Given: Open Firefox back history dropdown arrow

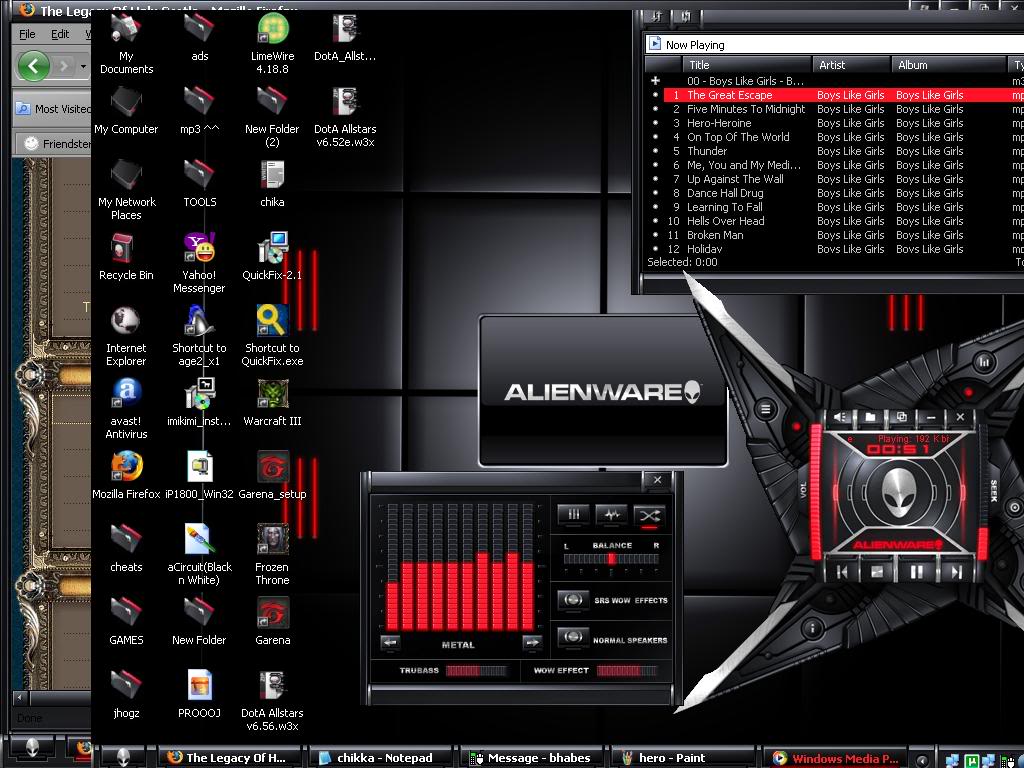Looking at the screenshot, I should pos(82,66).
